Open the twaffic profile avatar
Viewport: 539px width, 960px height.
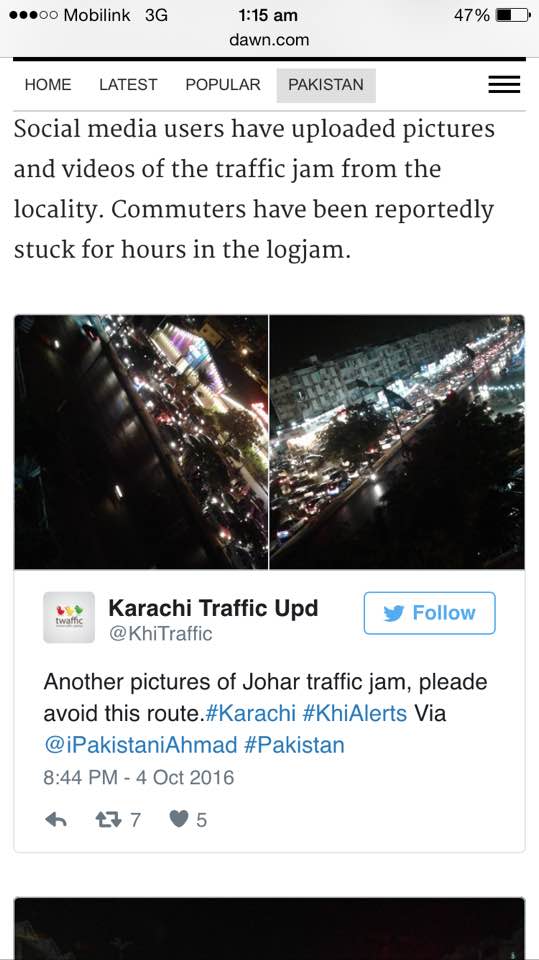(69, 617)
